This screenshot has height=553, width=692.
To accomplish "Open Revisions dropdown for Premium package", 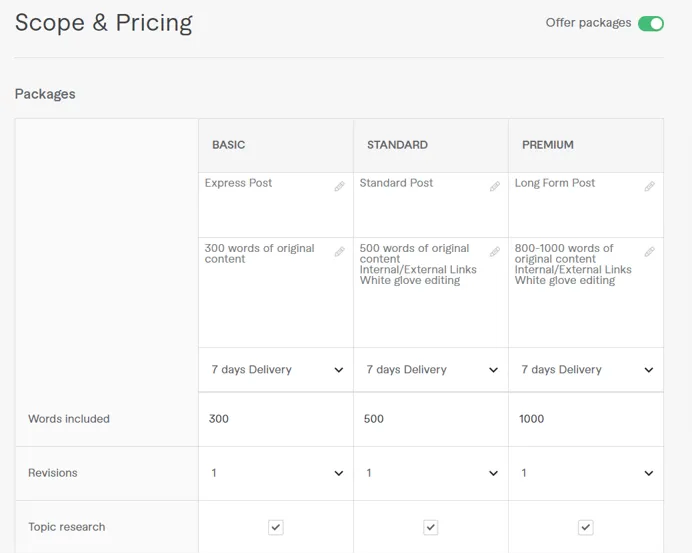I will click(586, 473).
